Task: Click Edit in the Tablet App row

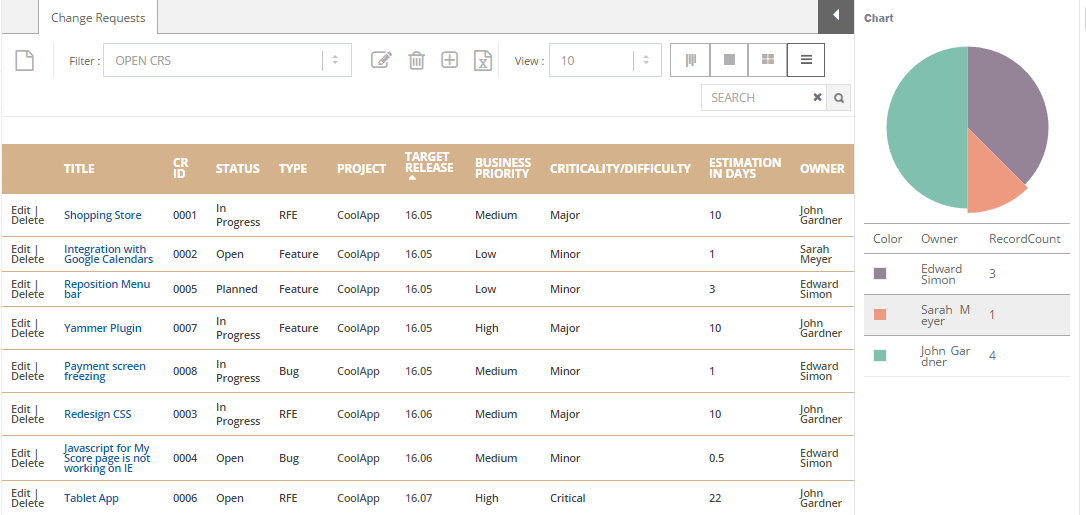Action: pyautogui.click(x=21, y=494)
